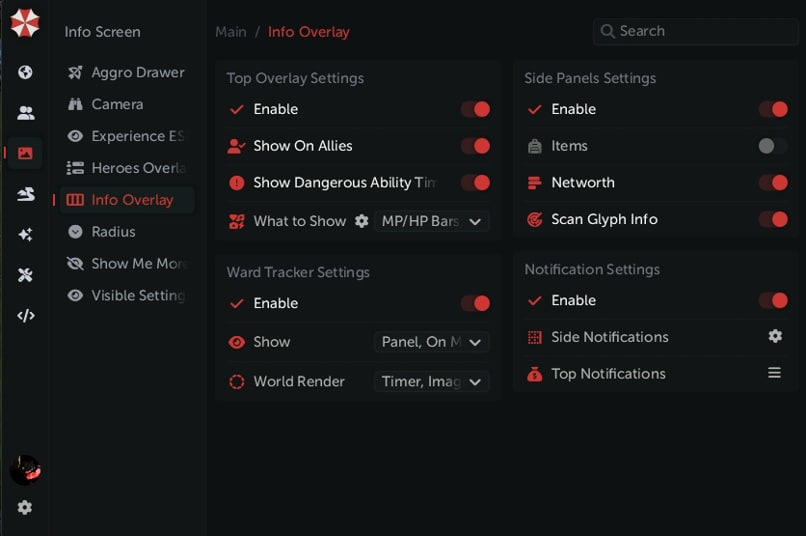806x536 pixels.
Task: Expand the World Render dropdown
Action: coord(432,382)
